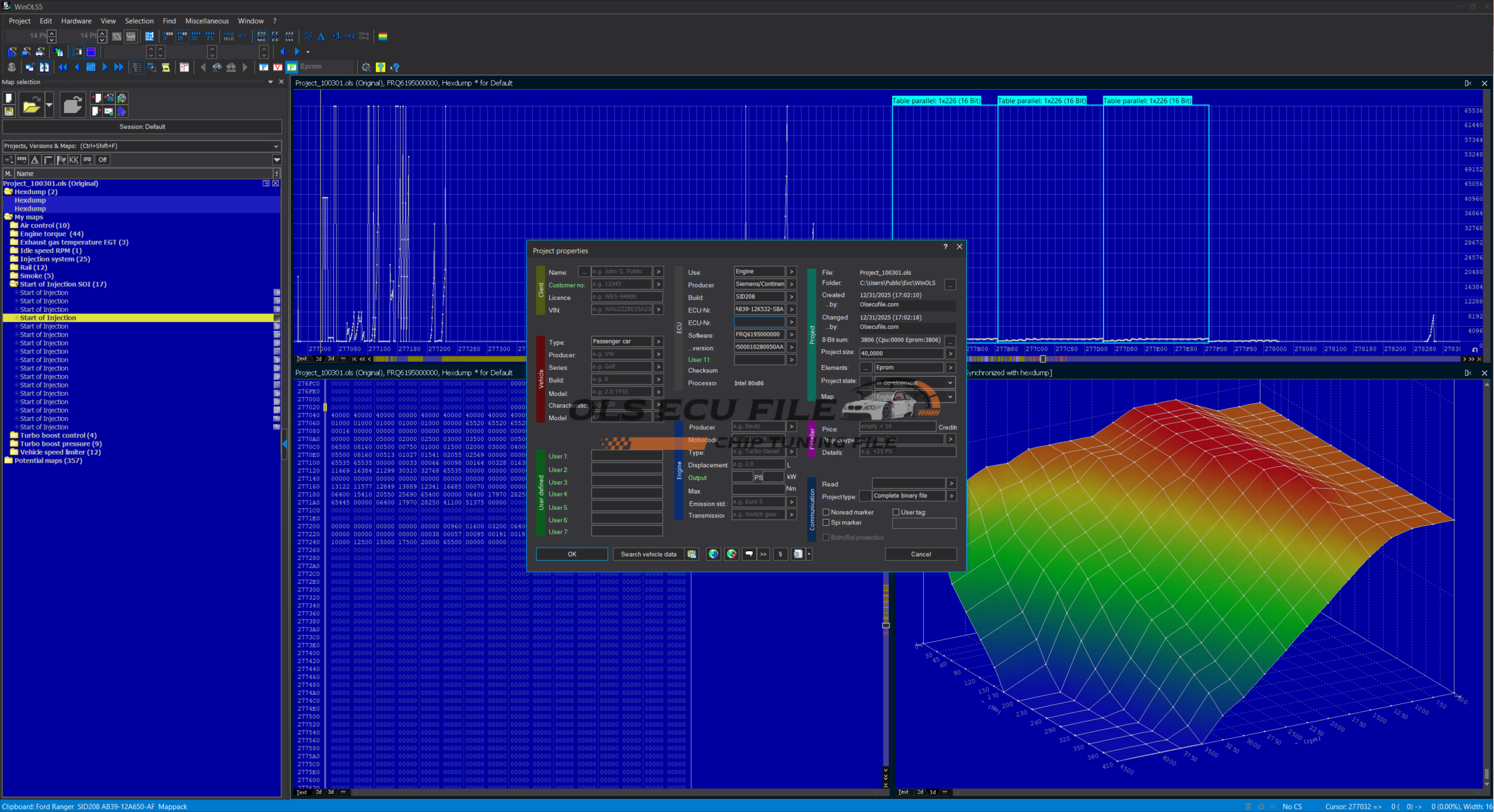The height and width of the screenshot is (812, 1494).
Task: Click the percent difference display icon
Action: tap(308, 36)
